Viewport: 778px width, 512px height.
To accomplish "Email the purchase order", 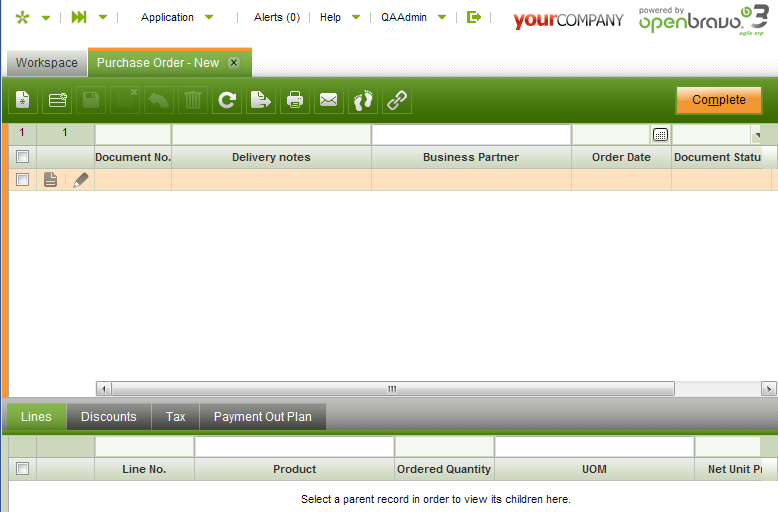I will tap(328, 100).
